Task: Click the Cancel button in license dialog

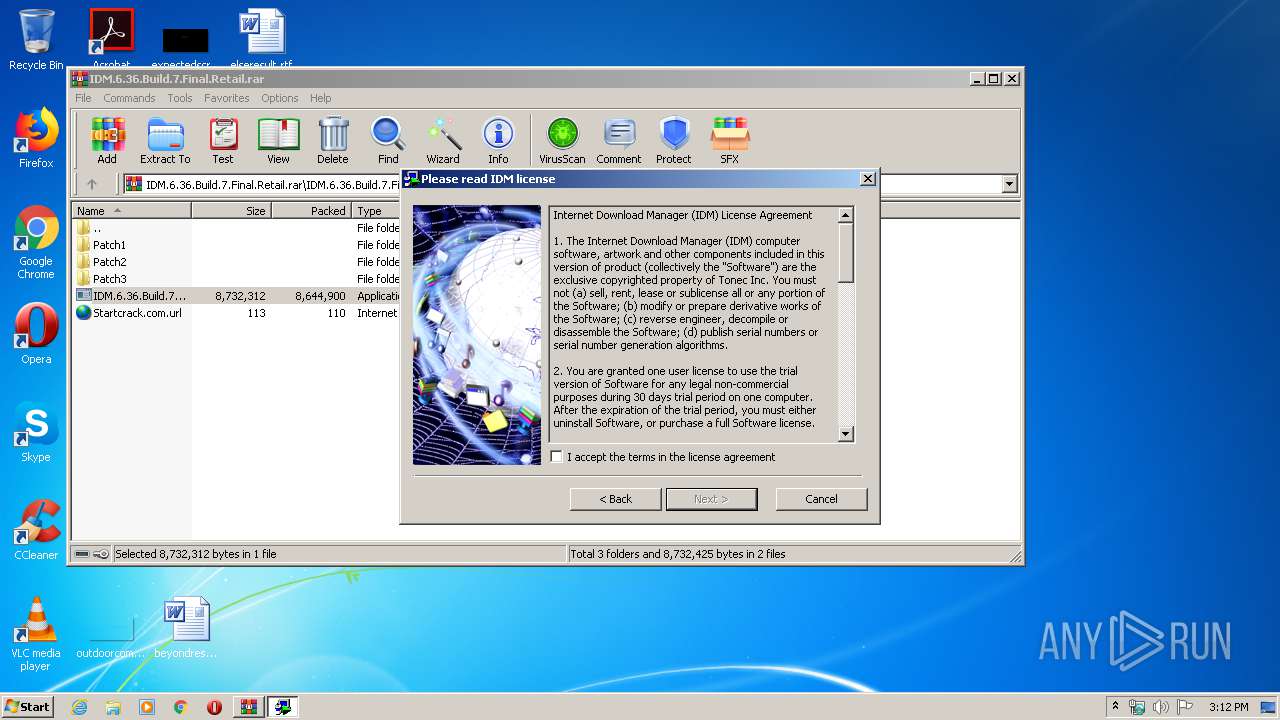Action: click(x=822, y=499)
